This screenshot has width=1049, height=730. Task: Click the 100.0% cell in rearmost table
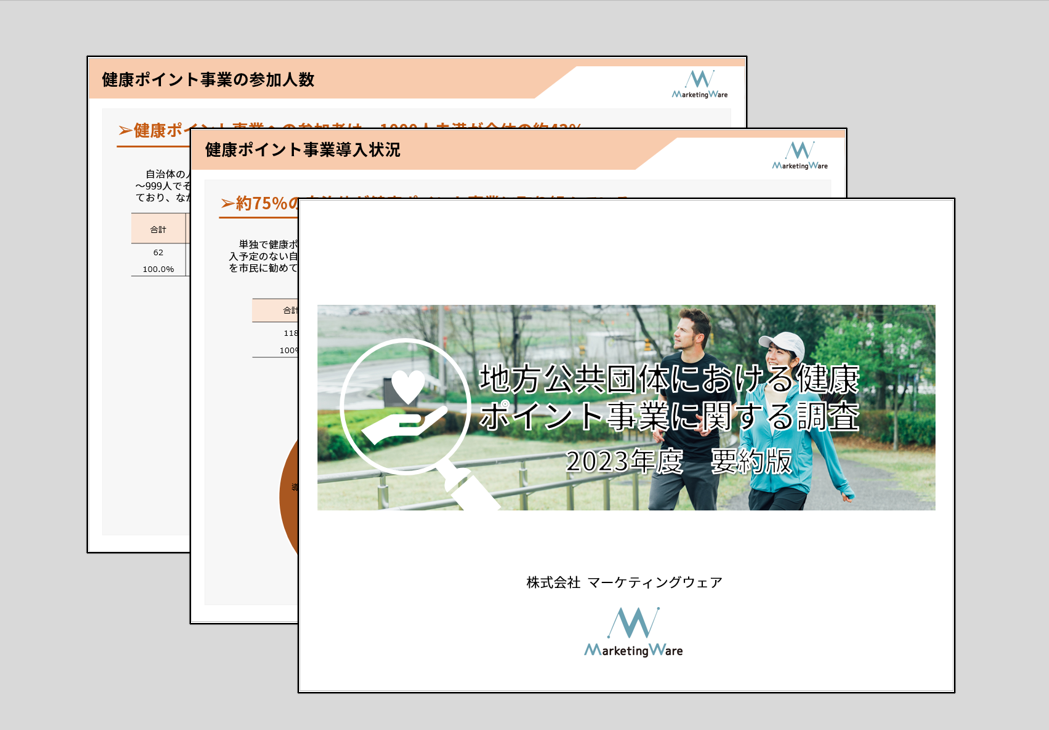[x=158, y=269]
